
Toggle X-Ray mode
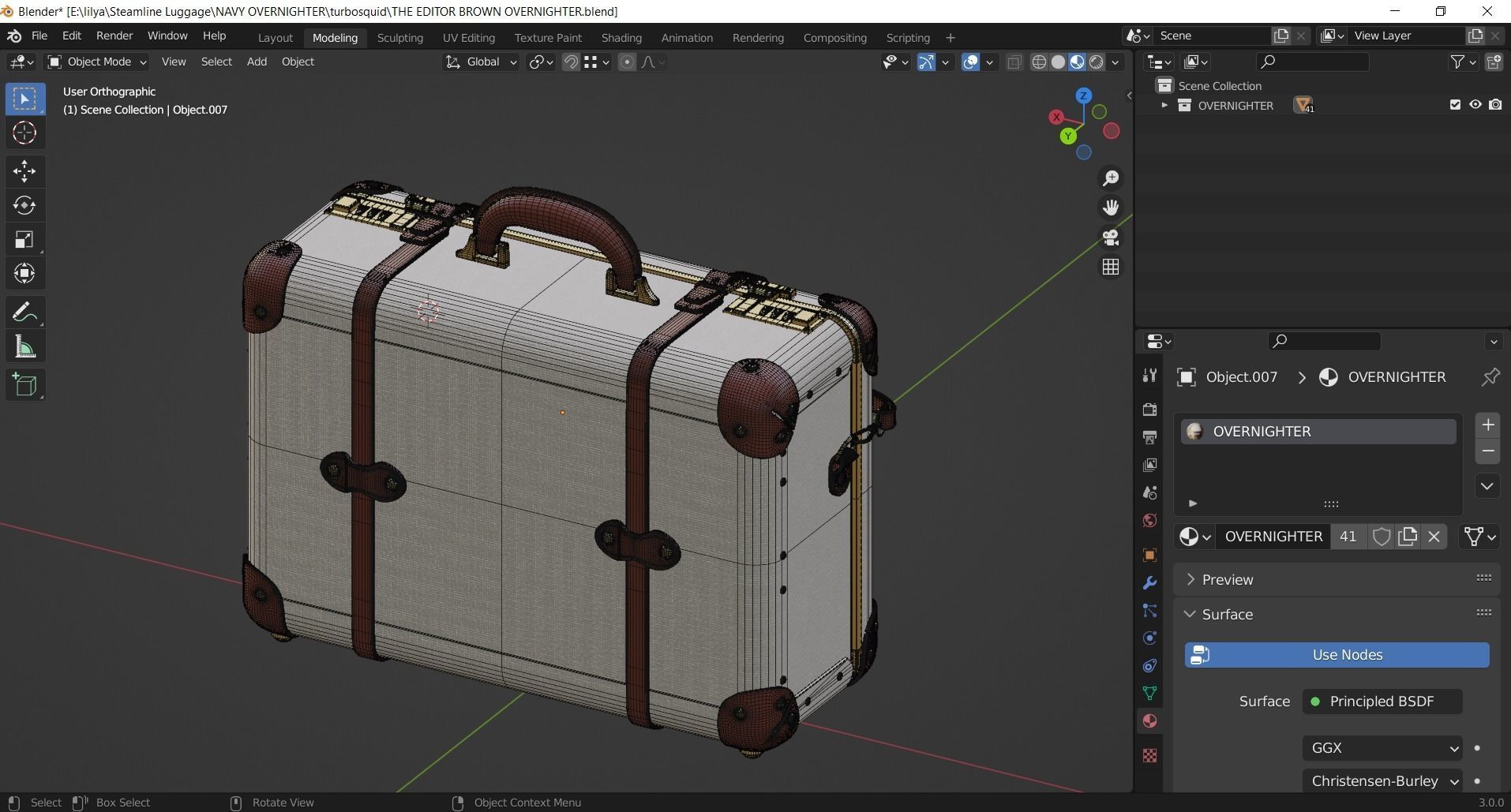(x=1014, y=62)
